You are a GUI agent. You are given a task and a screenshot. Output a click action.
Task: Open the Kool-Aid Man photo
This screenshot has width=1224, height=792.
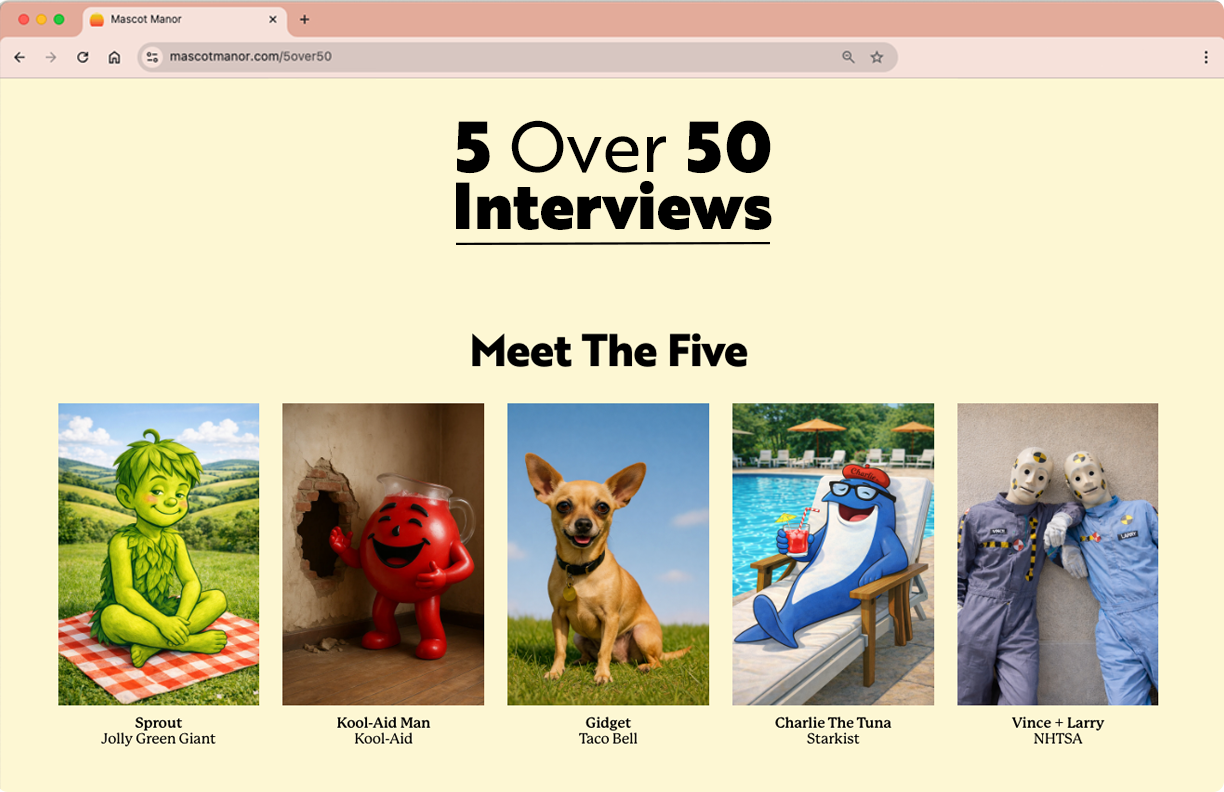click(383, 554)
